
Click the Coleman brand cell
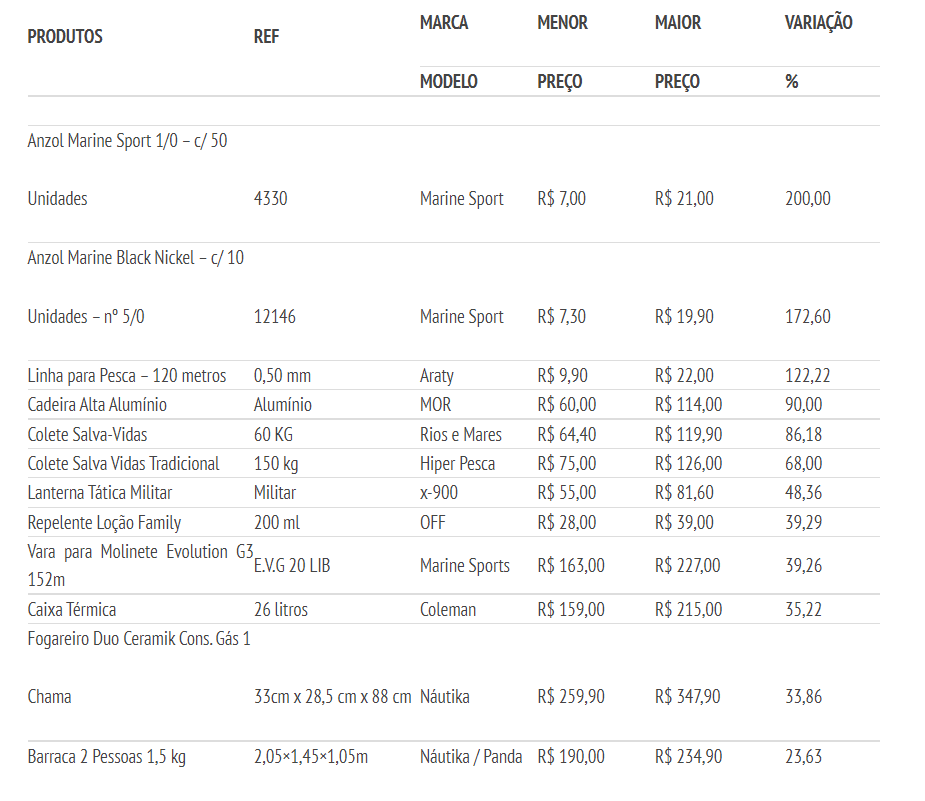[448, 609]
